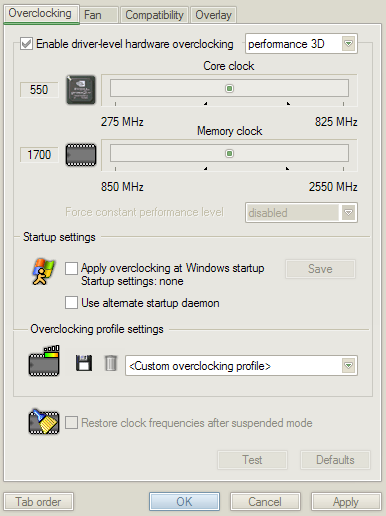Viewport: 386px width, 516px height.
Task: Click the Tab order button
Action: click(39, 502)
